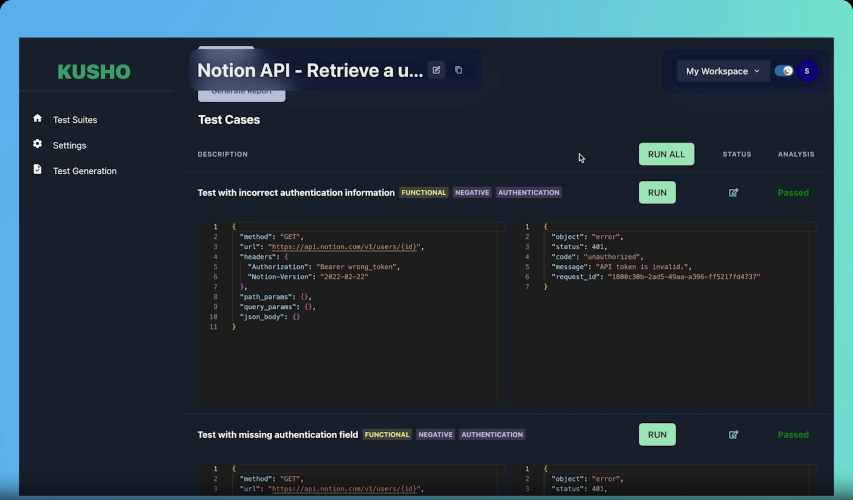Click 'Test with incorrect authentication information' title
This screenshot has height=500, width=853.
(296, 193)
